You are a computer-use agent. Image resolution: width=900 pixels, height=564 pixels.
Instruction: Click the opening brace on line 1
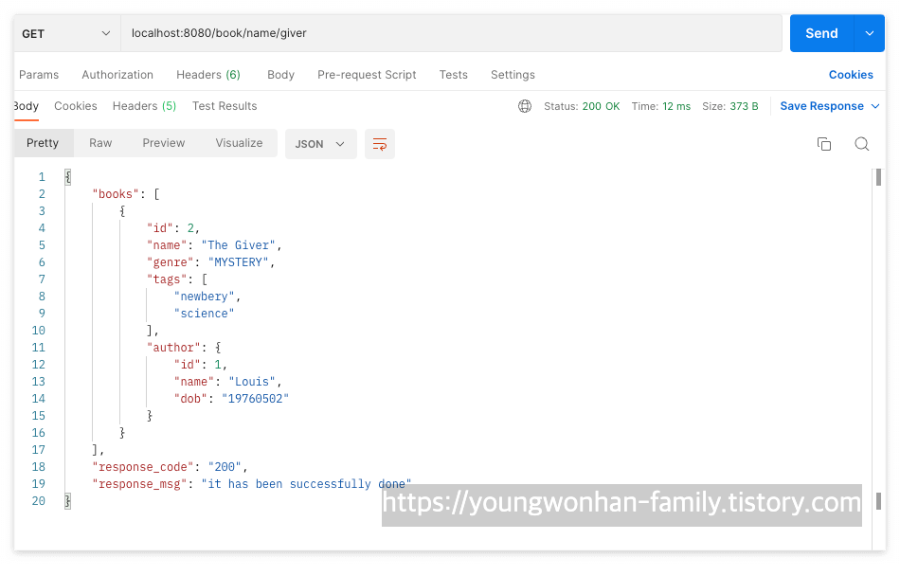pyautogui.click(x=68, y=177)
